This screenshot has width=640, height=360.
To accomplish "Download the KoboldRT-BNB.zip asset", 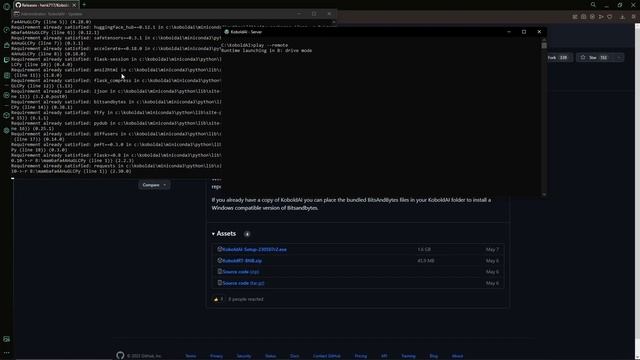I will pos(242,260).
